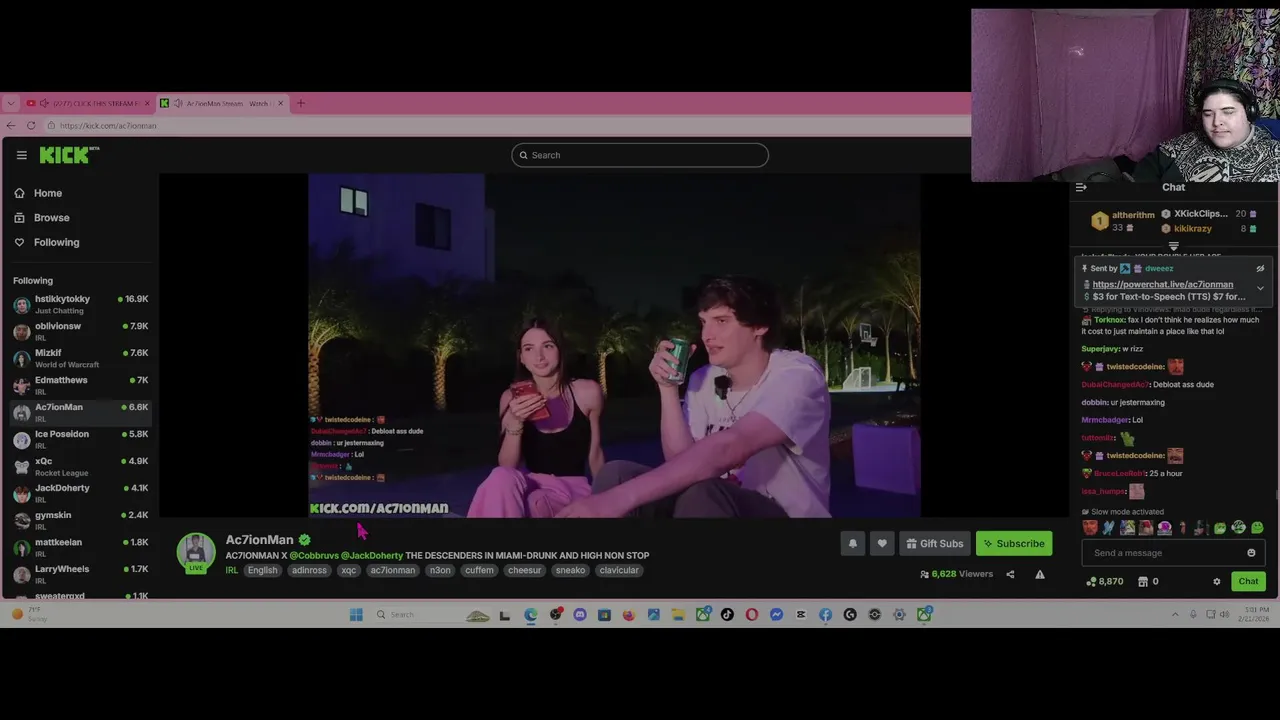Unpin the pinned chat message
Screen dimensions: 1280x720
pos(1260,268)
